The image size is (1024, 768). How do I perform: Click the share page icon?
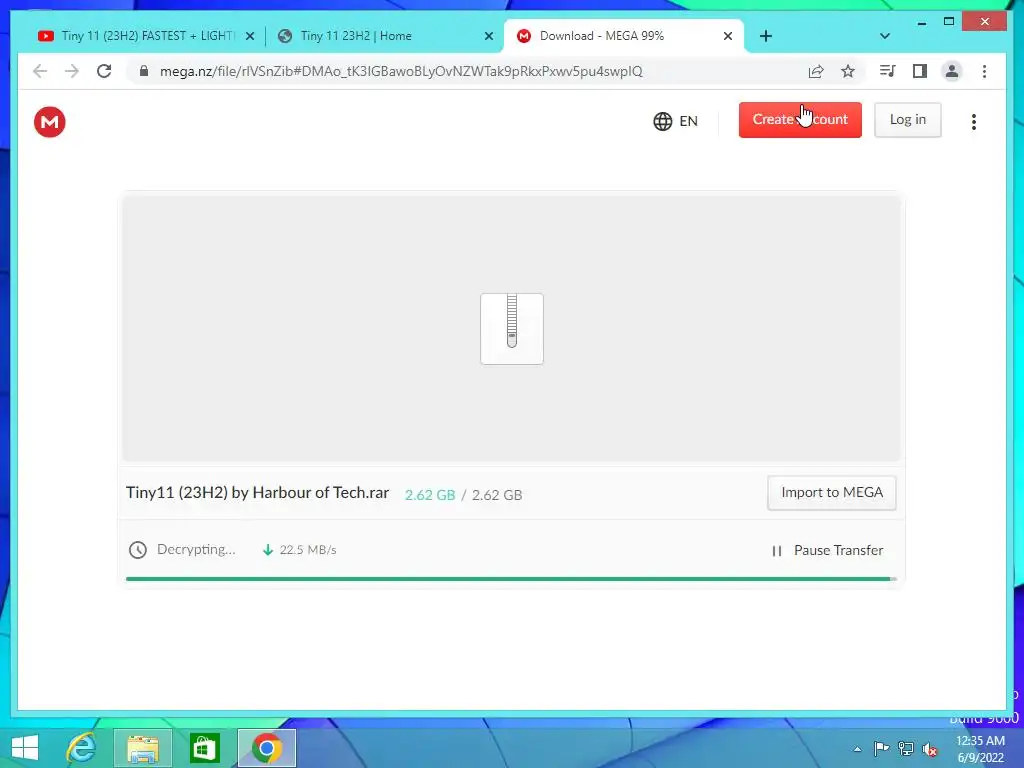tap(816, 71)
